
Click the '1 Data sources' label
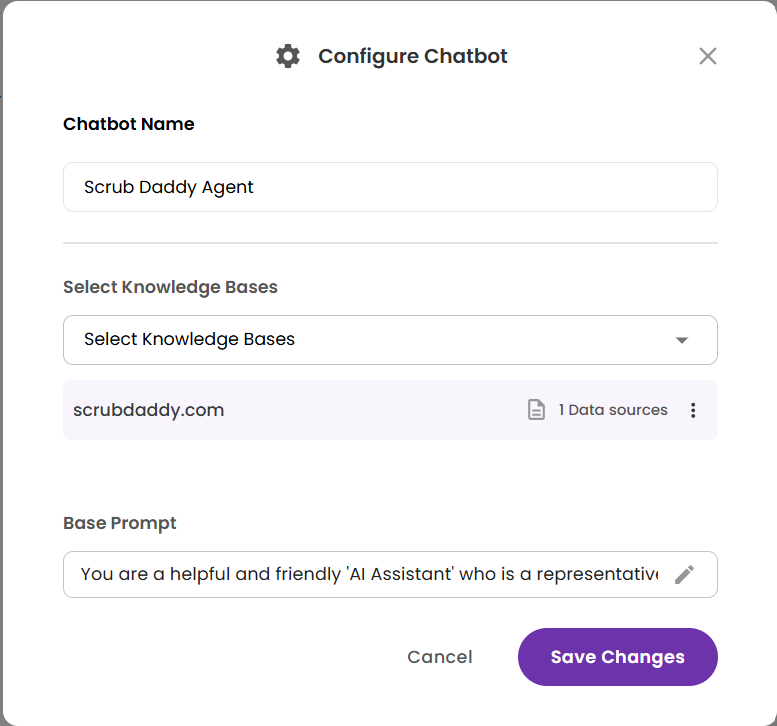point(613,410)
